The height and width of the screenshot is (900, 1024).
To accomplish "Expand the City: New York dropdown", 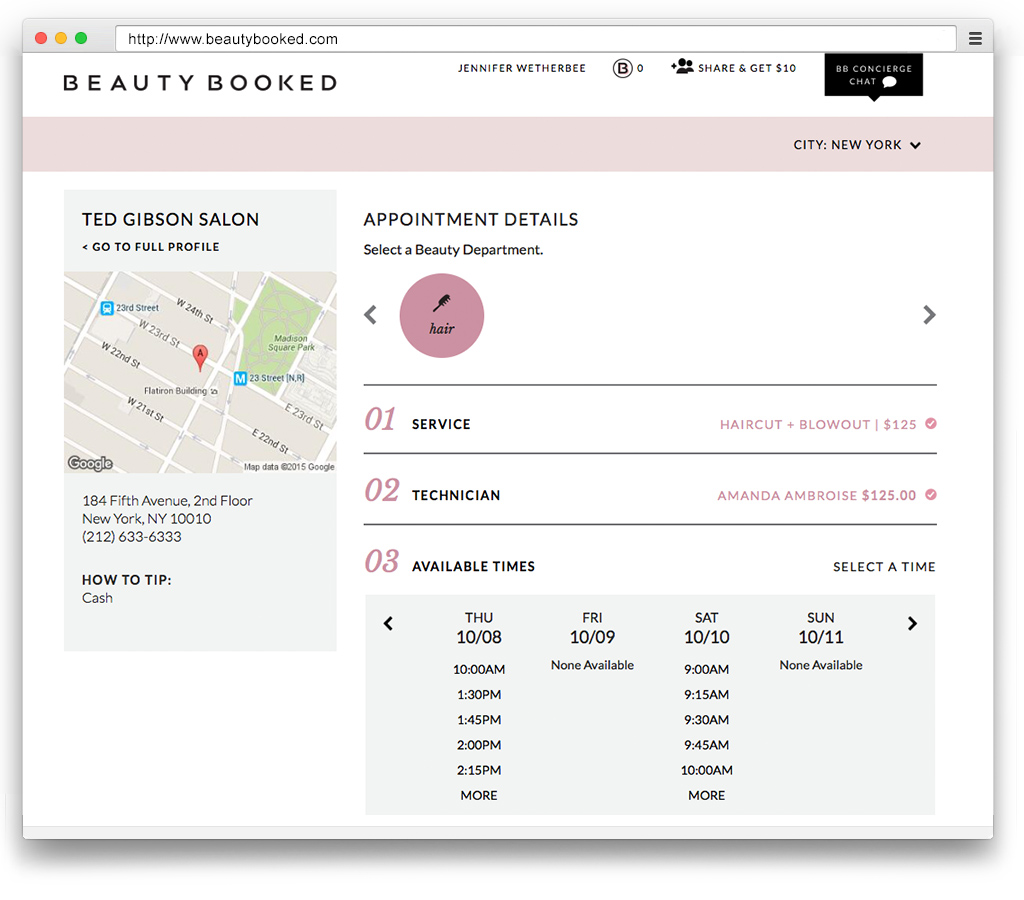I will [857, 145].
